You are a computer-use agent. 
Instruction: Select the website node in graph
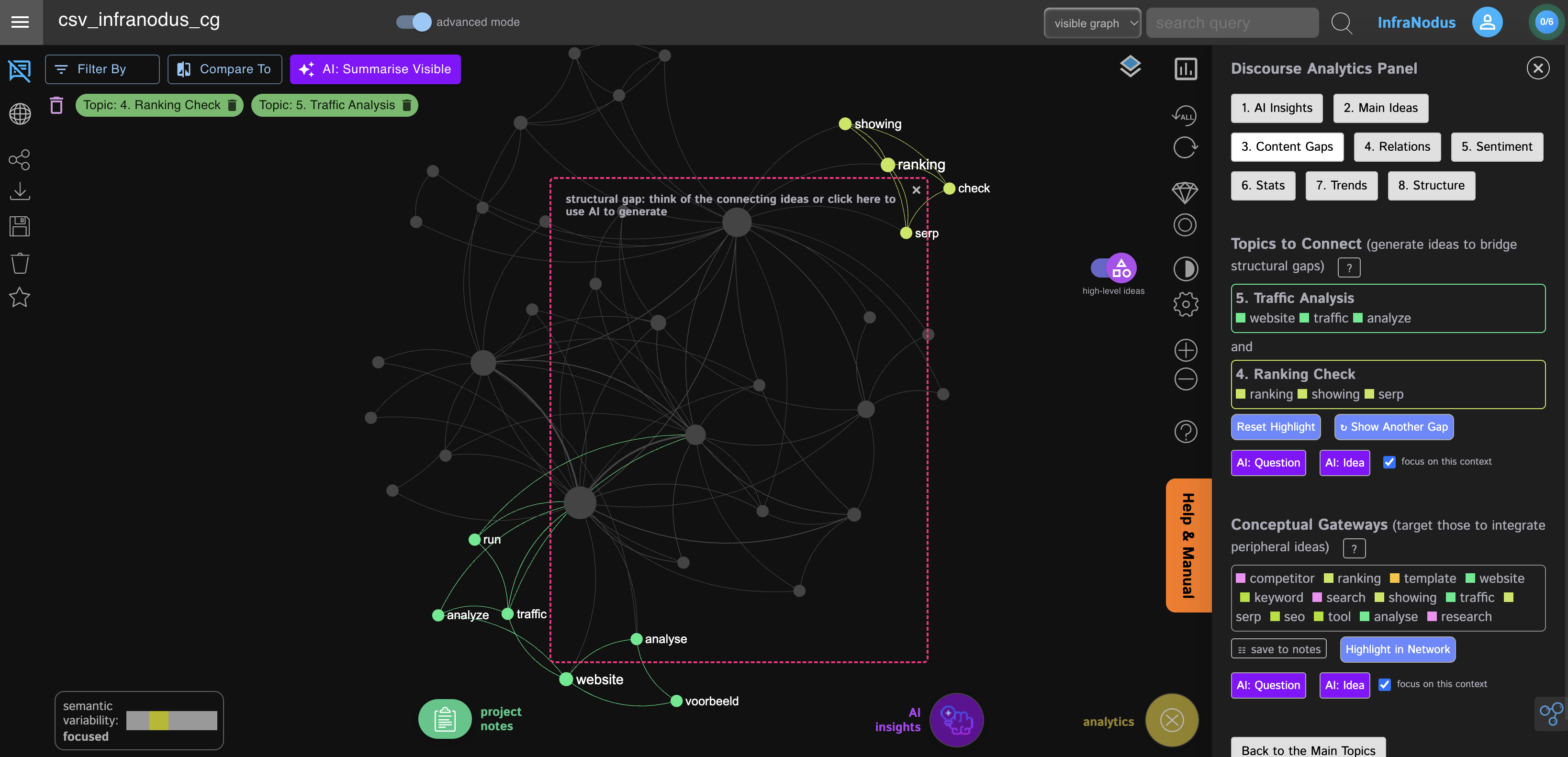[567, 679]
